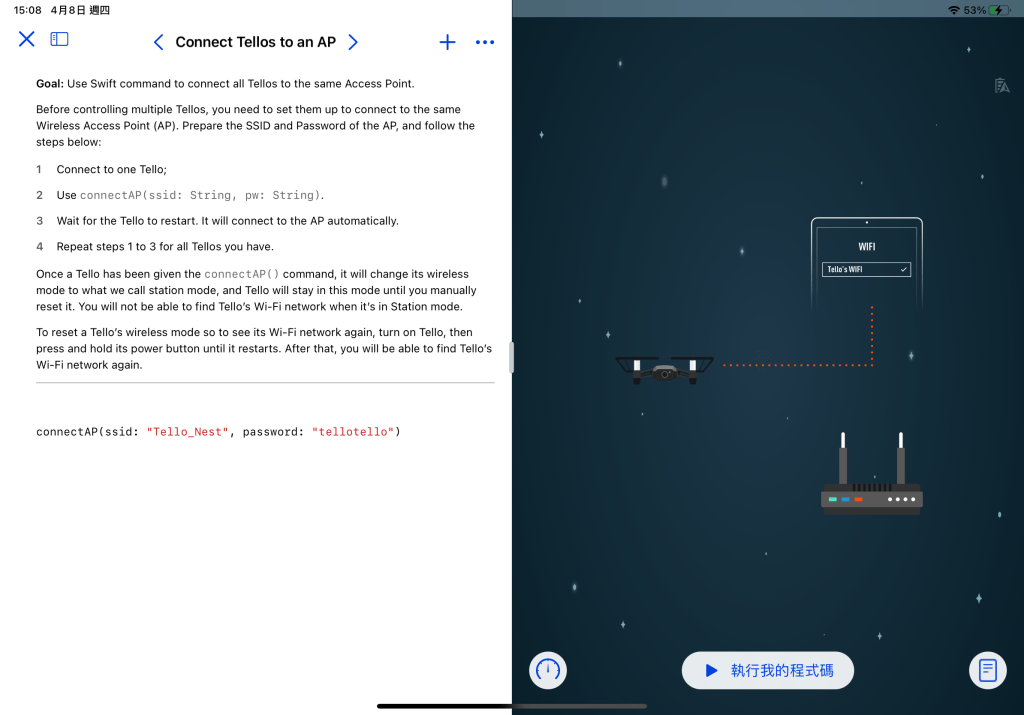
Task: Open the more options ellipsis menu
Action: pos(485,42)
